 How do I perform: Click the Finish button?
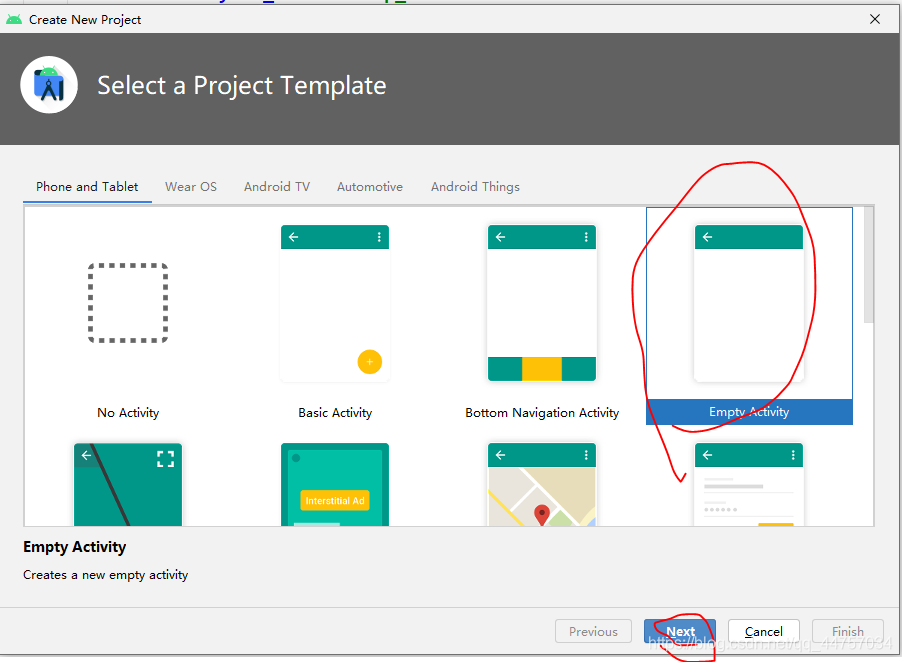tap(847, 631)
